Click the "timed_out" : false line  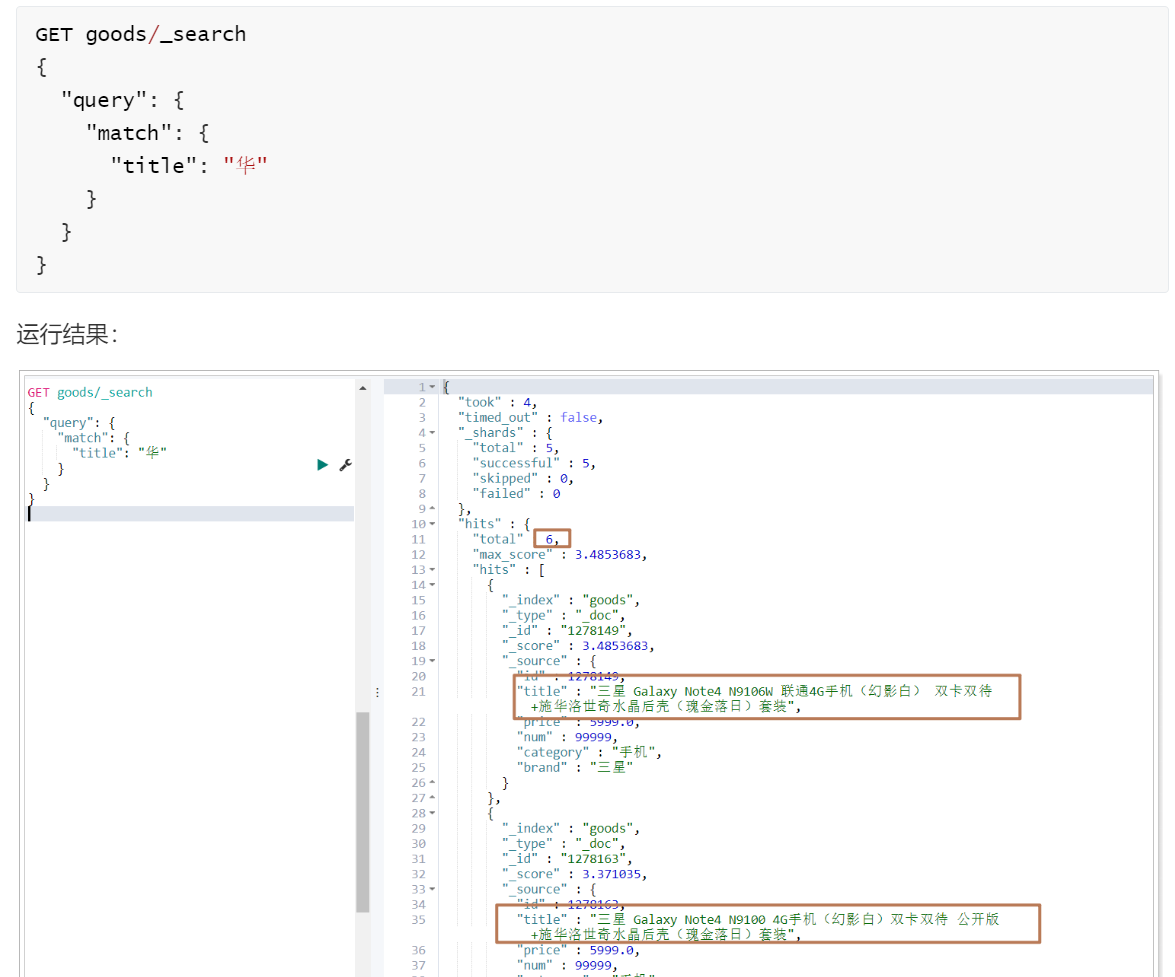click(x=531, y=418)
